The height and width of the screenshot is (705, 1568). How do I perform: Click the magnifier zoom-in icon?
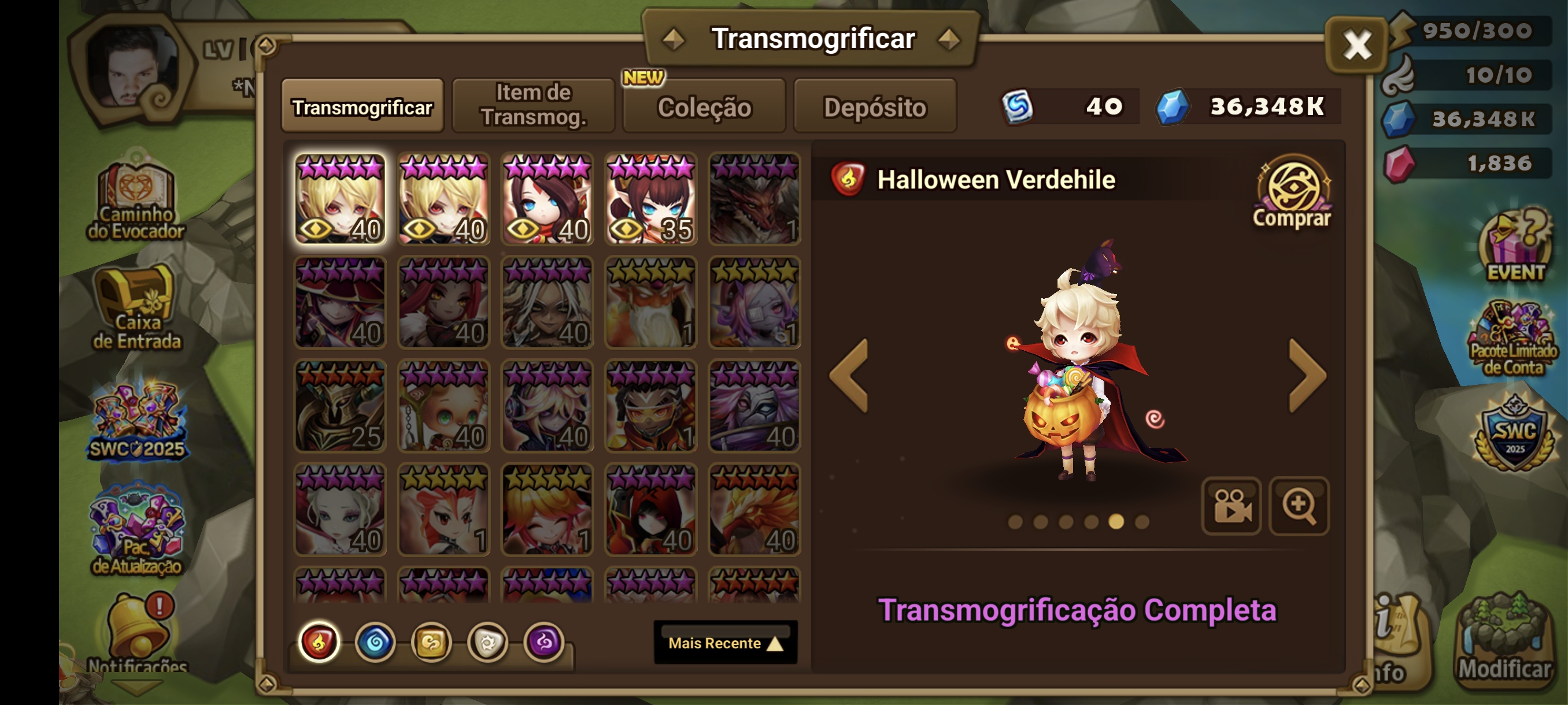click(1299, 506)
